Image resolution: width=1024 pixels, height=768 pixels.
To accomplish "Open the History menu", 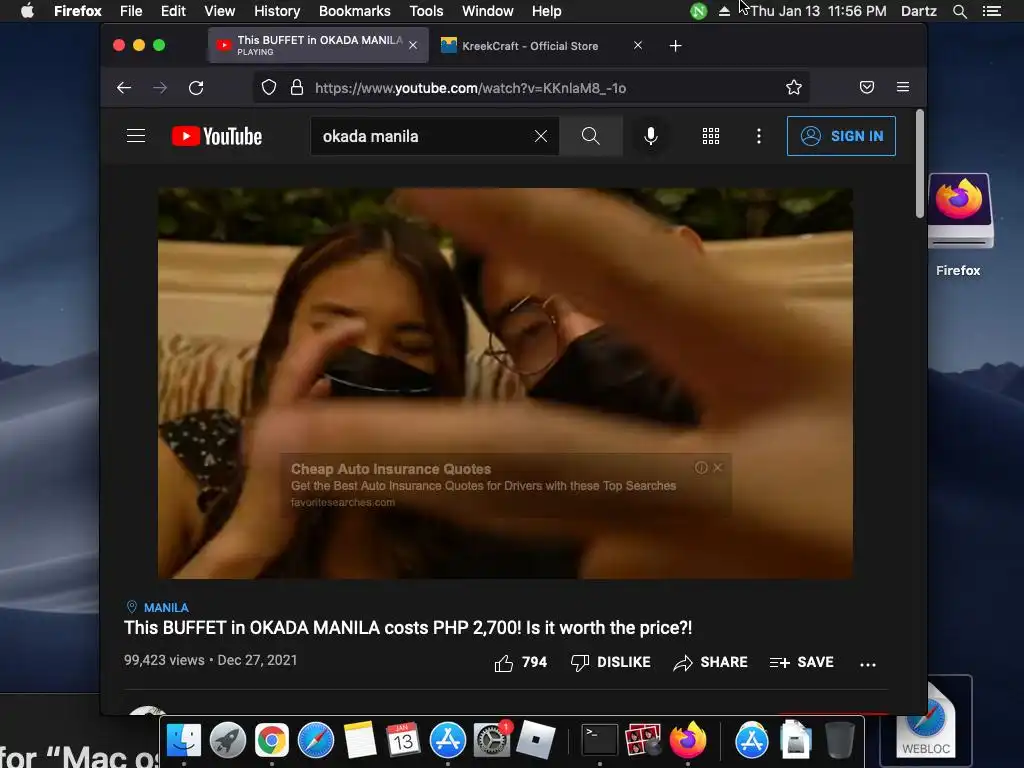I will (x=277, y=11).
